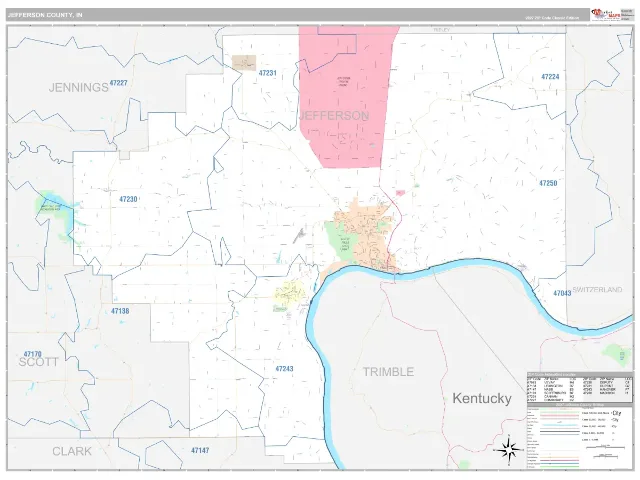Click the SWITZERLAND county label
This screenshot has width=640, height=480.
[597, 290]
